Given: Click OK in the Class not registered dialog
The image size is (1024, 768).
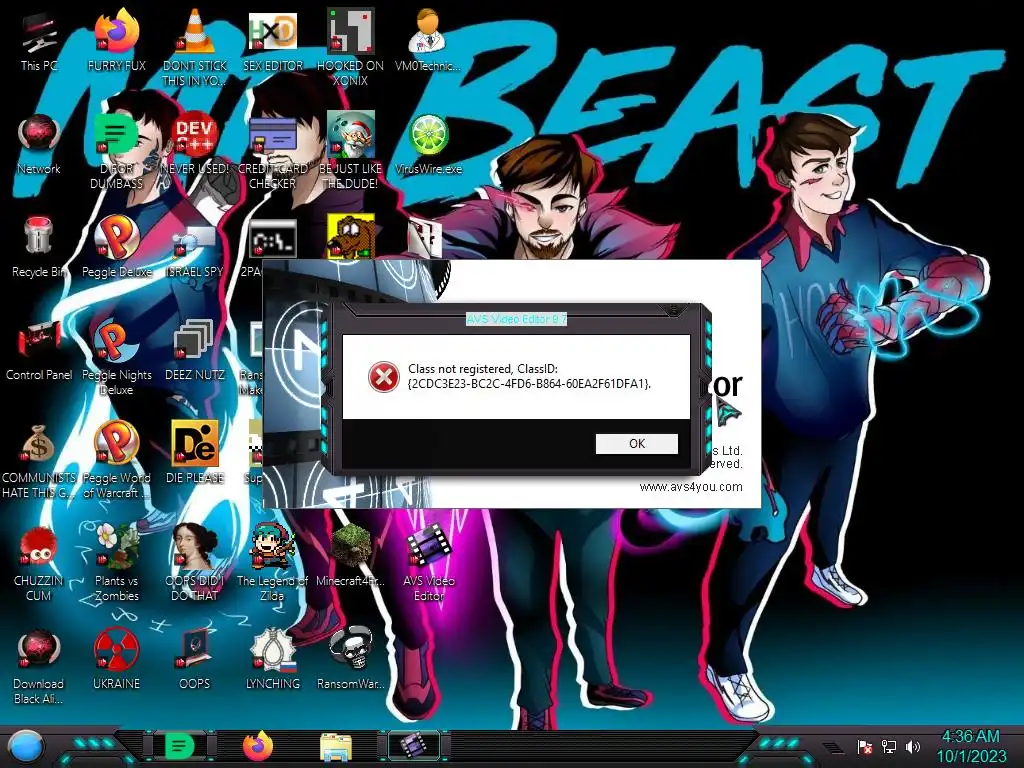Looking at the screenshot, I should click(637, 444).
